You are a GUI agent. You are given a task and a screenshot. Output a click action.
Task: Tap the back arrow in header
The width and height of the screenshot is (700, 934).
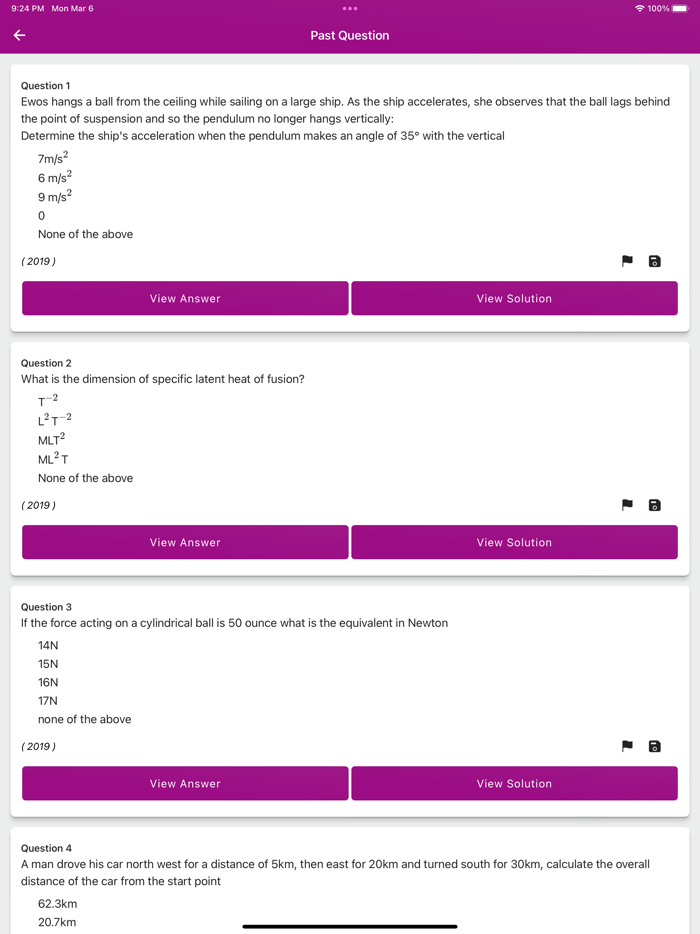(19, 35)
